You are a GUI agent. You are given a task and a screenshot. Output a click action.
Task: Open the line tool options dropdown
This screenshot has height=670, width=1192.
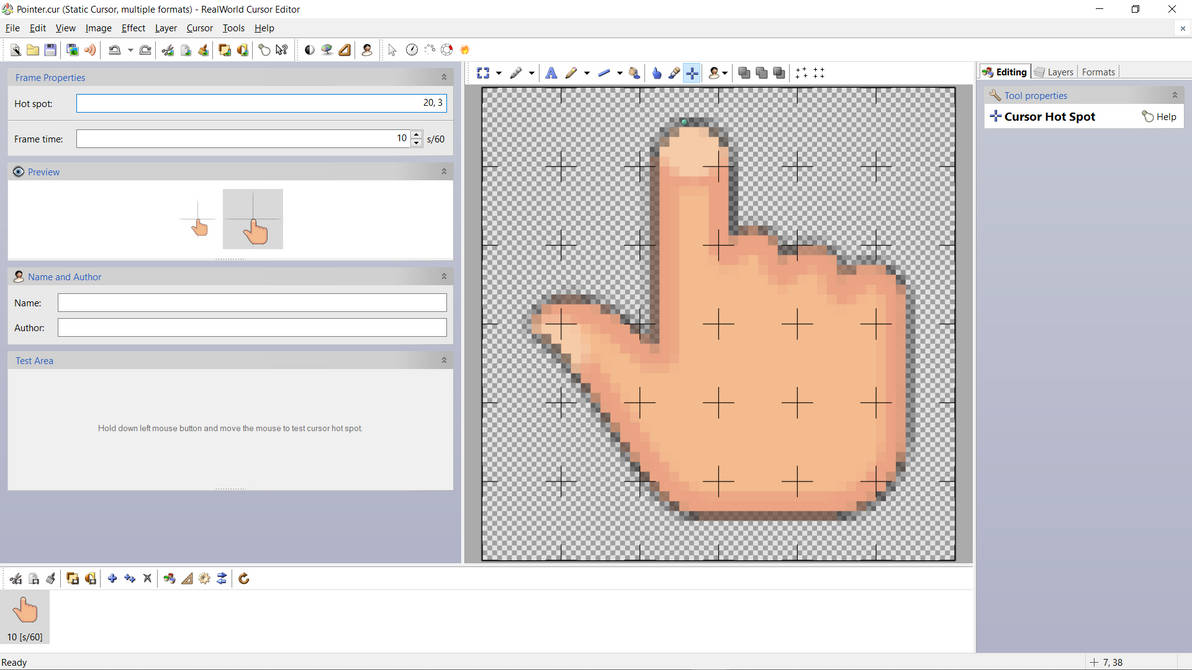(x=619, y=72)
